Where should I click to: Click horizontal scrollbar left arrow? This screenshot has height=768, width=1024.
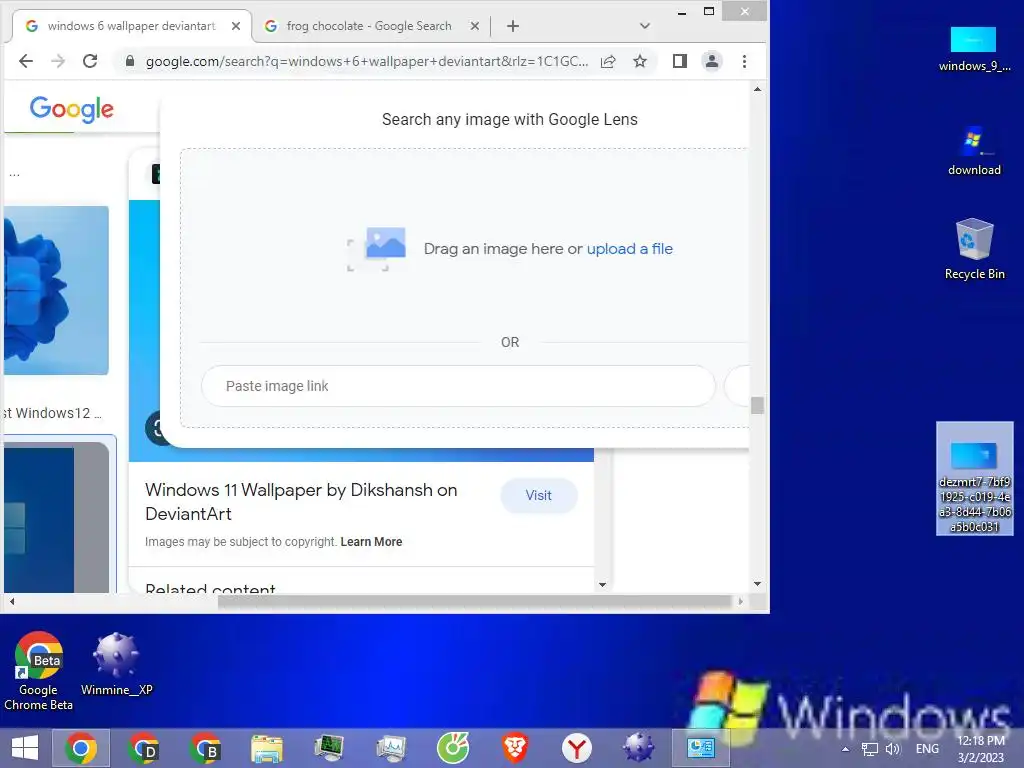[x=12, y=601]
